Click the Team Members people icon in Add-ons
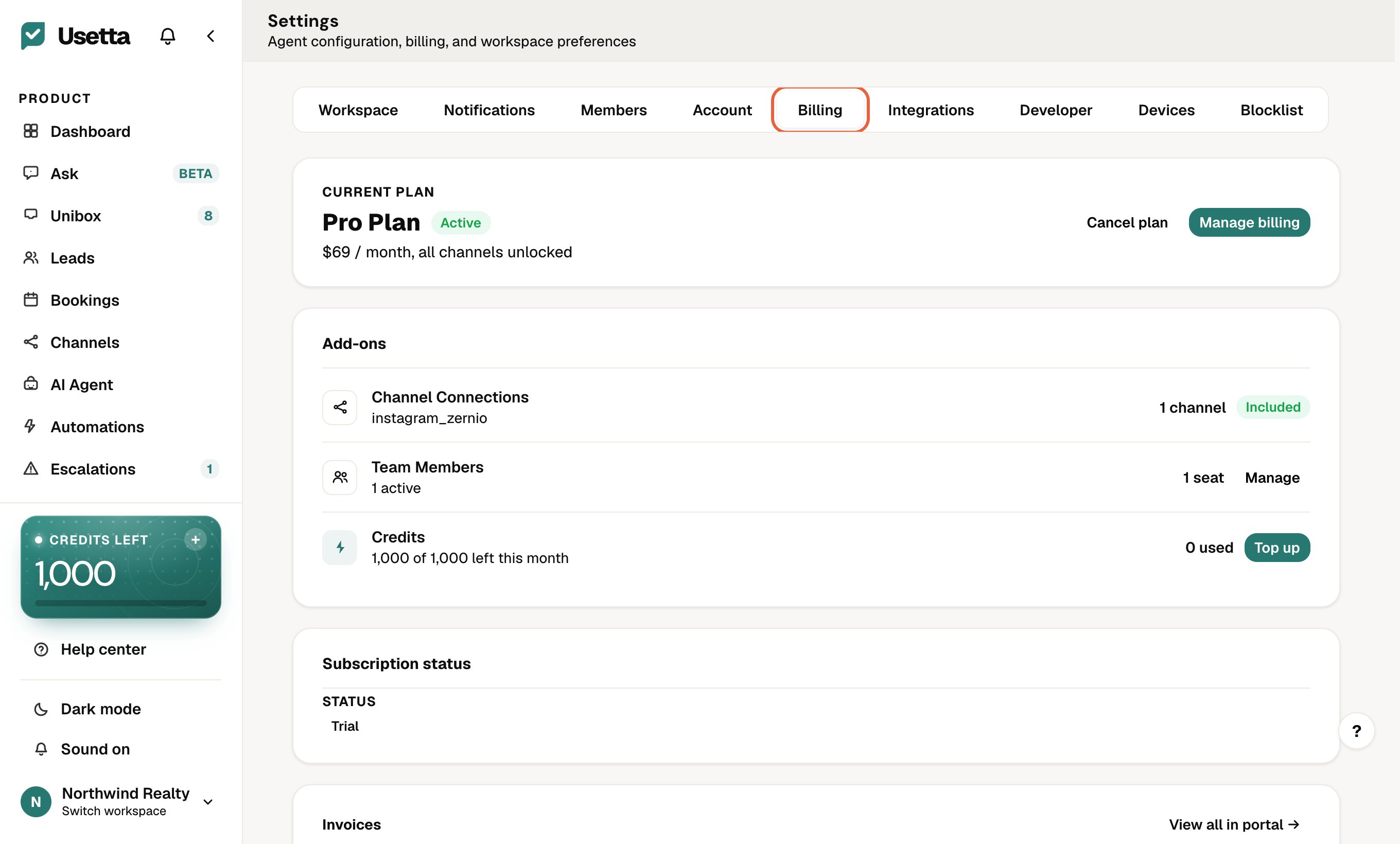The width and height of the screenshot is (1400, 844). (340, 477)
